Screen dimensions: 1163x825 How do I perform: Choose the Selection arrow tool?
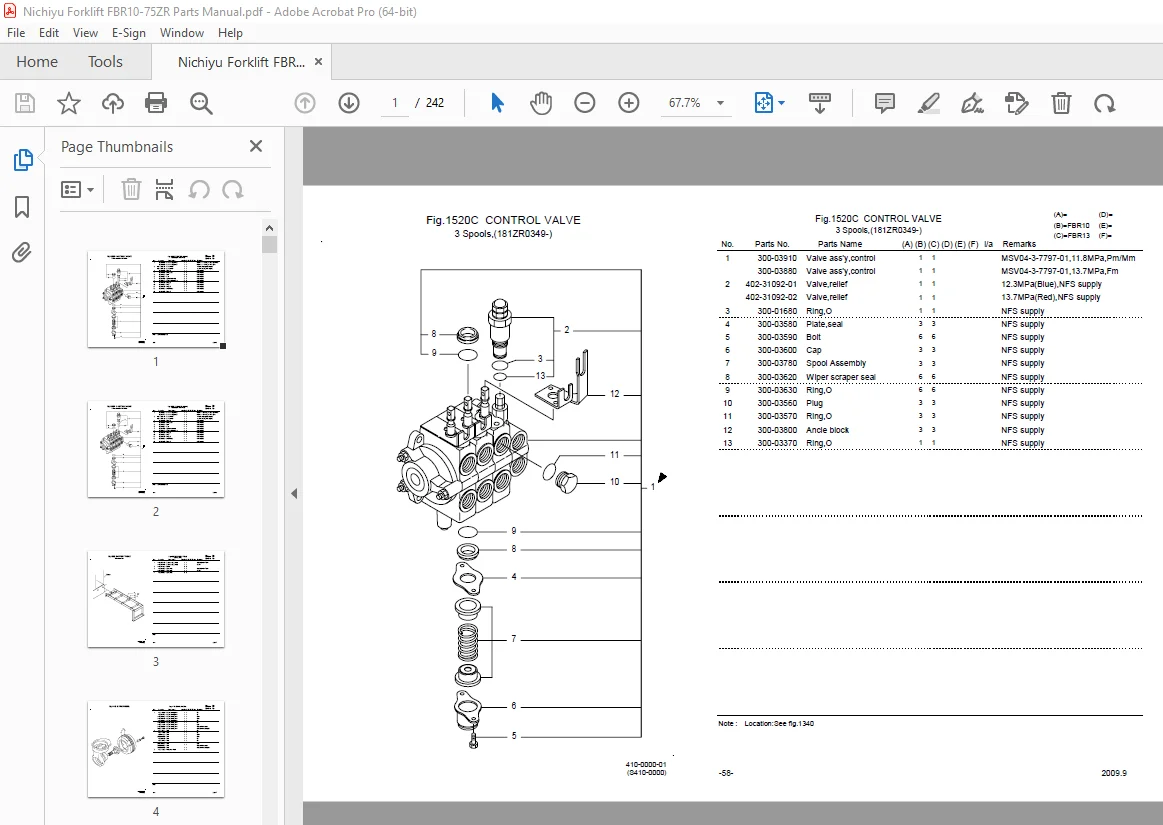[x=497, y=103]
